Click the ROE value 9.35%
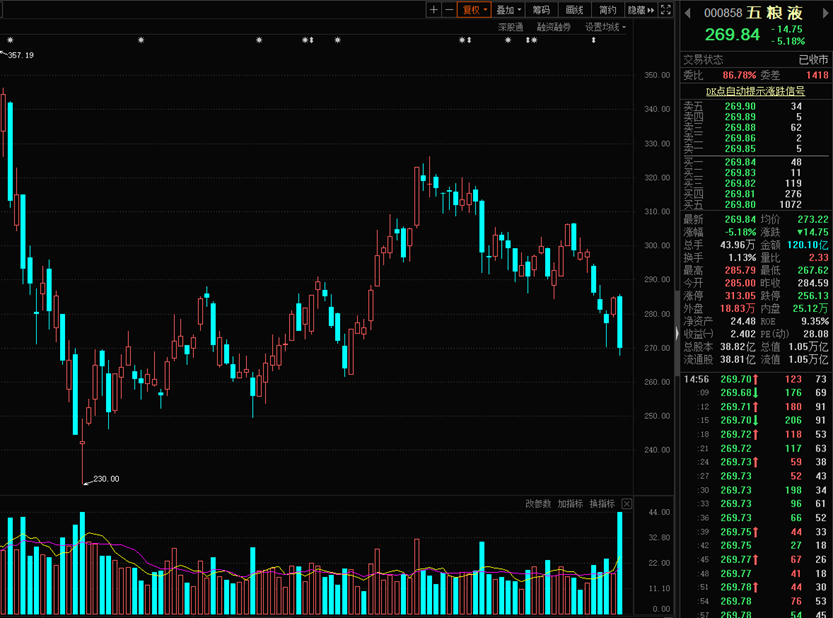Screen dimensions: 833x618 [815, 321]
